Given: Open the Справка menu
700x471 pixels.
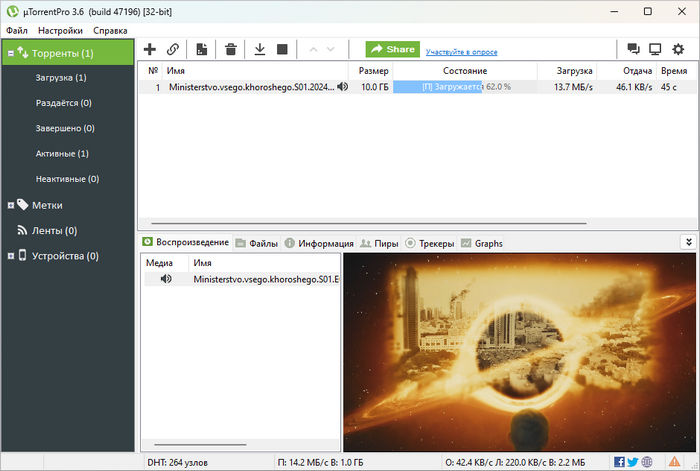Looking at the screenshot, I should (x=110, y=30).
